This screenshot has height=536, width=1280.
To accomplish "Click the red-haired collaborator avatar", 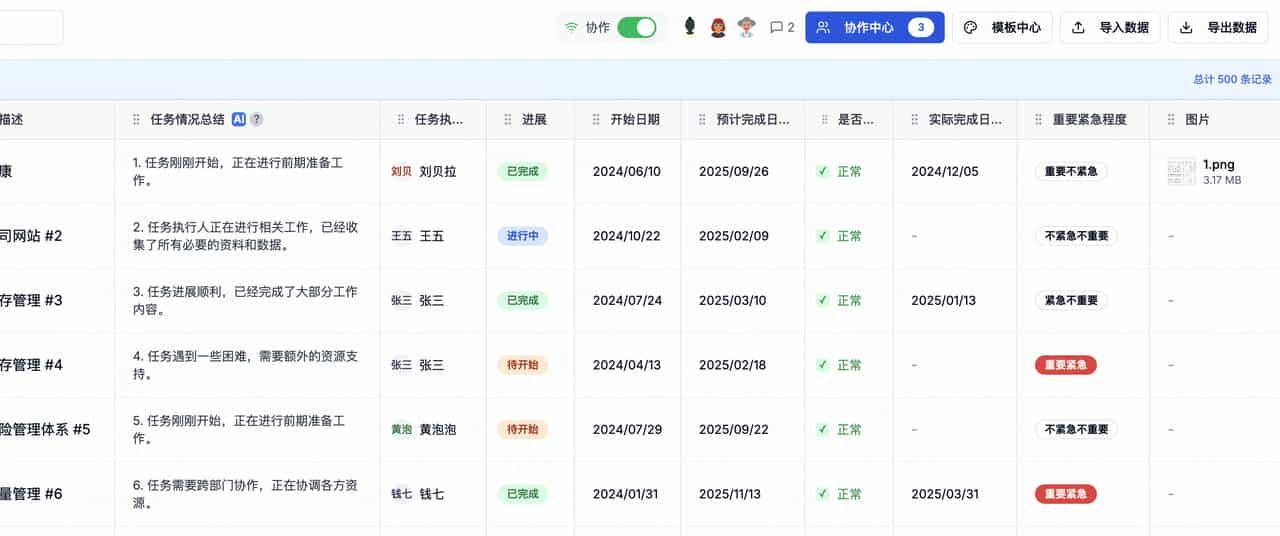I will [x=718, y=27].
